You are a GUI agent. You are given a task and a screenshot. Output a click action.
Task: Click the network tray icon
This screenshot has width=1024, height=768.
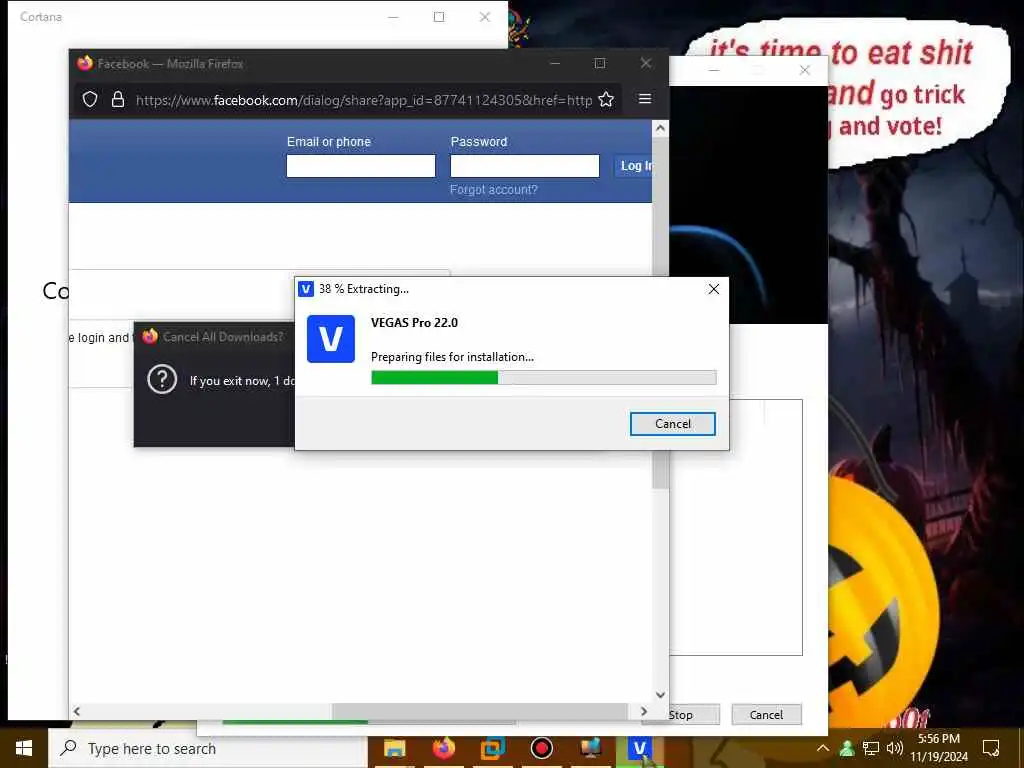click(871, 748)
